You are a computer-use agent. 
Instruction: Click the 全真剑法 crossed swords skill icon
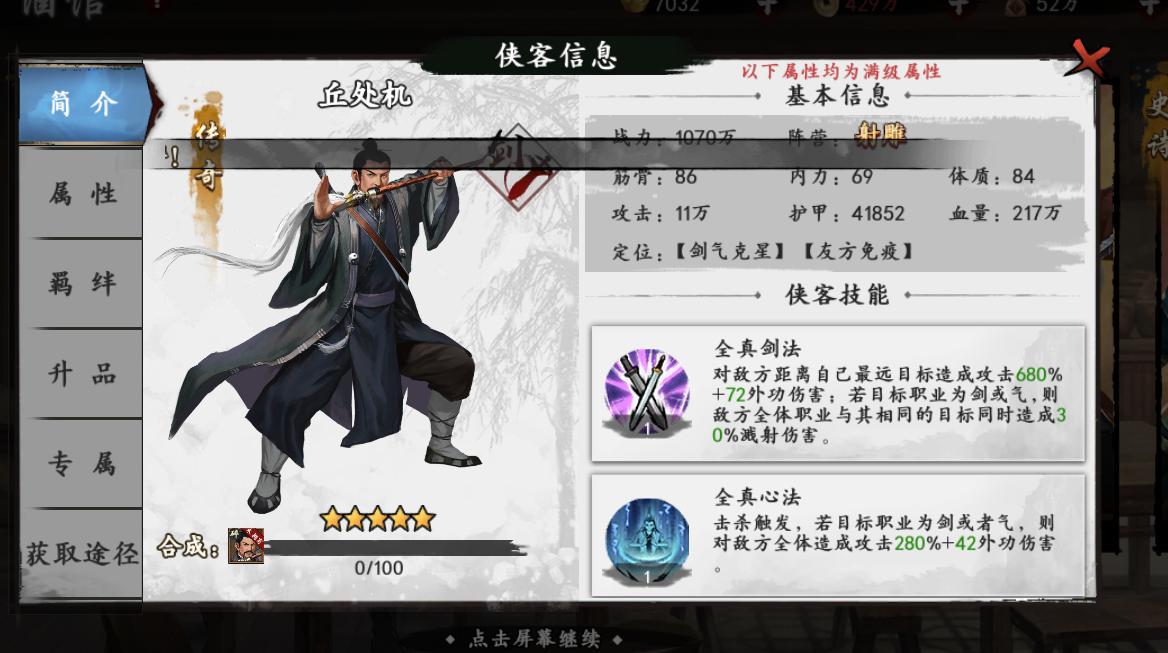[x=647, y=392]
